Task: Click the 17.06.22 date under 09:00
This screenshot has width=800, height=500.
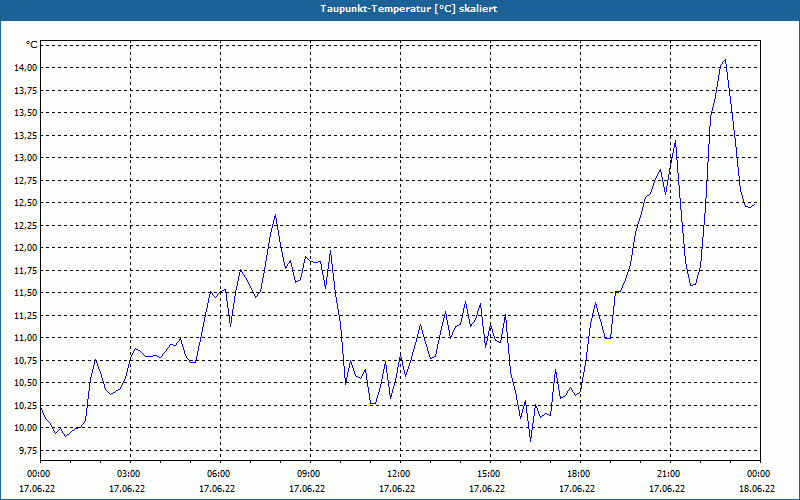Action: point(307,488)
